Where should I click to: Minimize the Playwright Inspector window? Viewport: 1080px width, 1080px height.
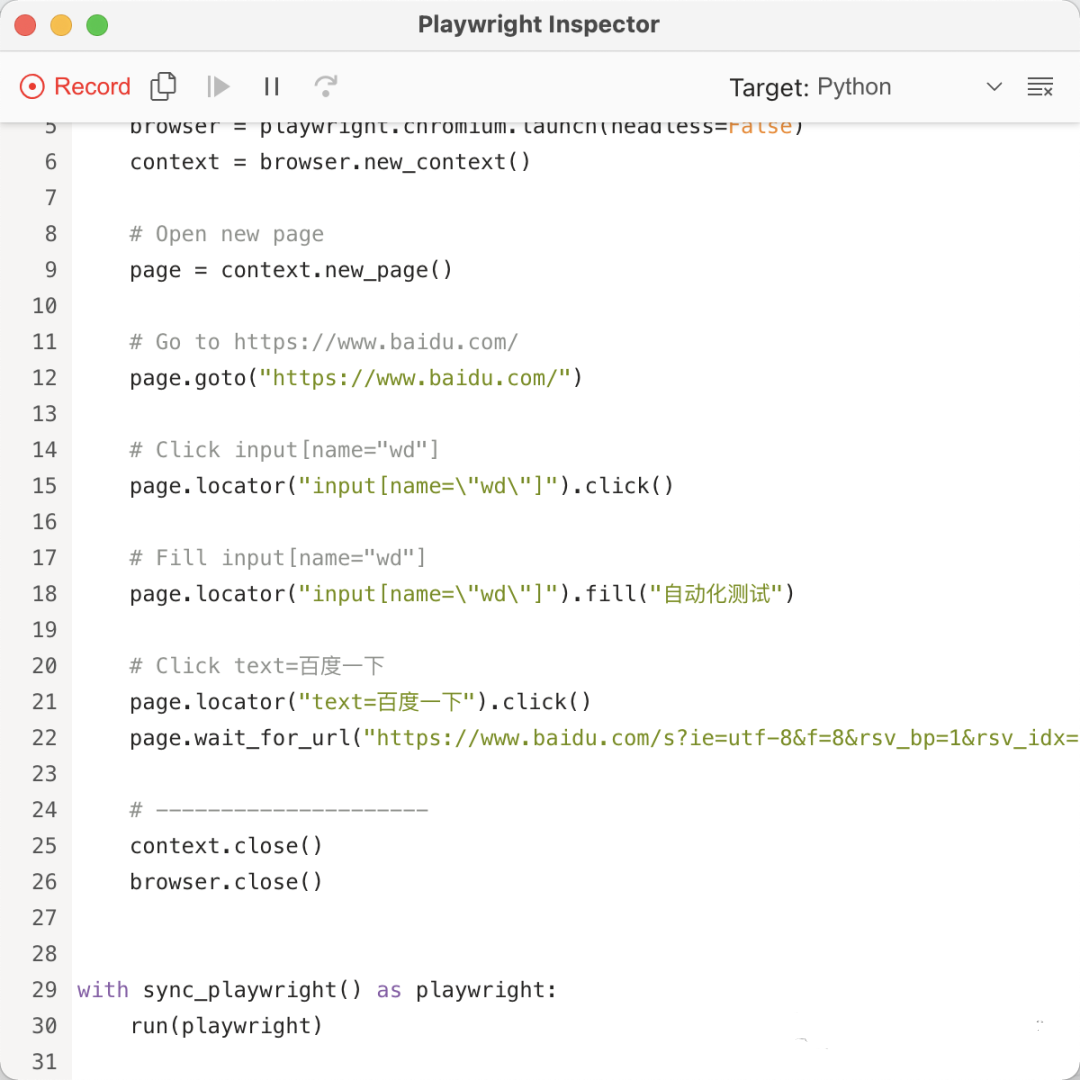pyautogui.click(x=61, y=25)
